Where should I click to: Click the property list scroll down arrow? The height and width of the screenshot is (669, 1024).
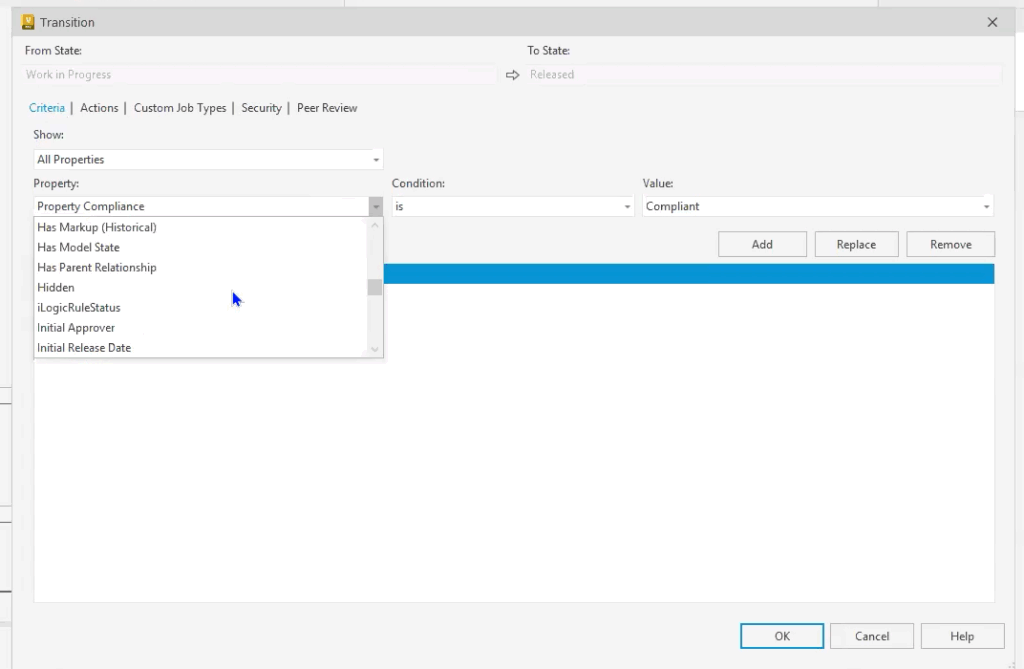(375, 349)
